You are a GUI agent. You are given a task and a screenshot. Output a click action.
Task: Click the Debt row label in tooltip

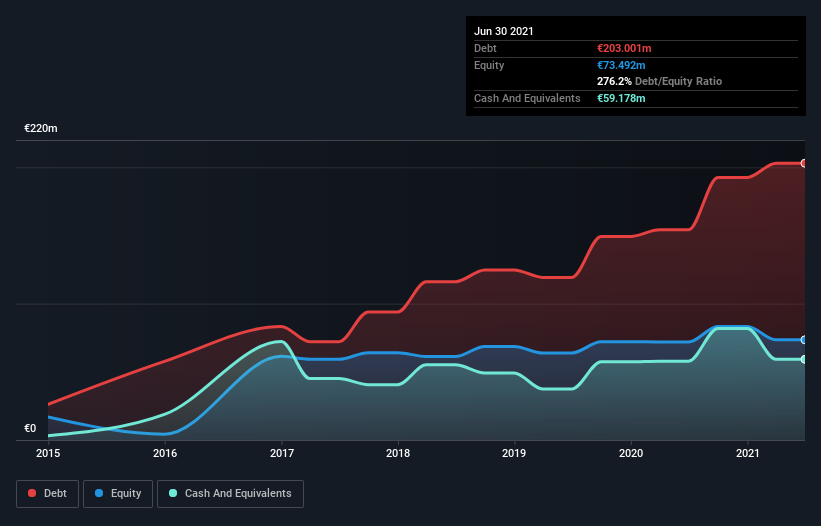(485, 48)
